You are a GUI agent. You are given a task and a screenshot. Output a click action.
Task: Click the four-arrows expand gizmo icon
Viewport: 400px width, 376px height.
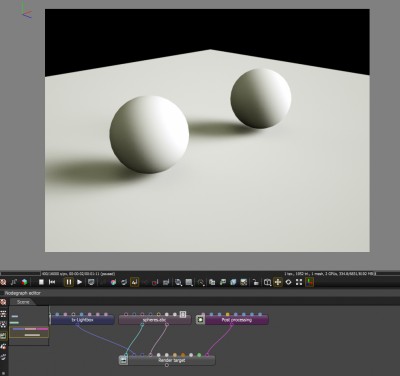(x=299, y=282)
